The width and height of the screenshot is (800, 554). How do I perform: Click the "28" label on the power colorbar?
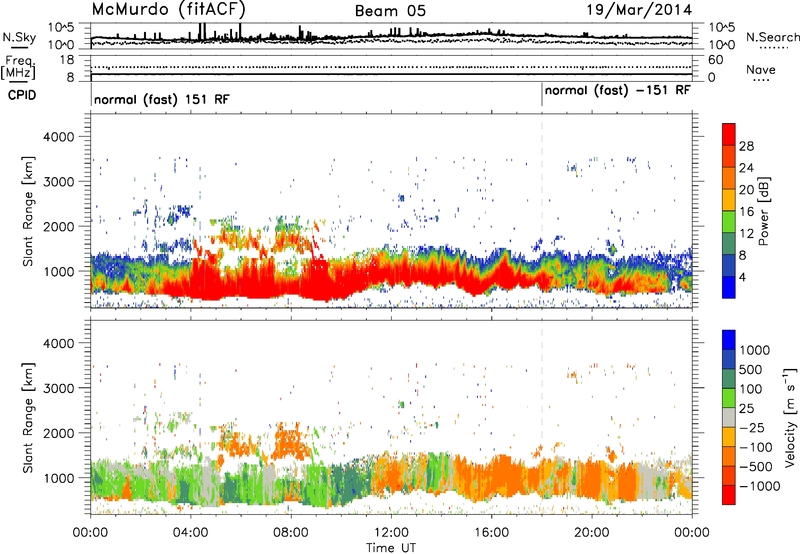point(746,146)
